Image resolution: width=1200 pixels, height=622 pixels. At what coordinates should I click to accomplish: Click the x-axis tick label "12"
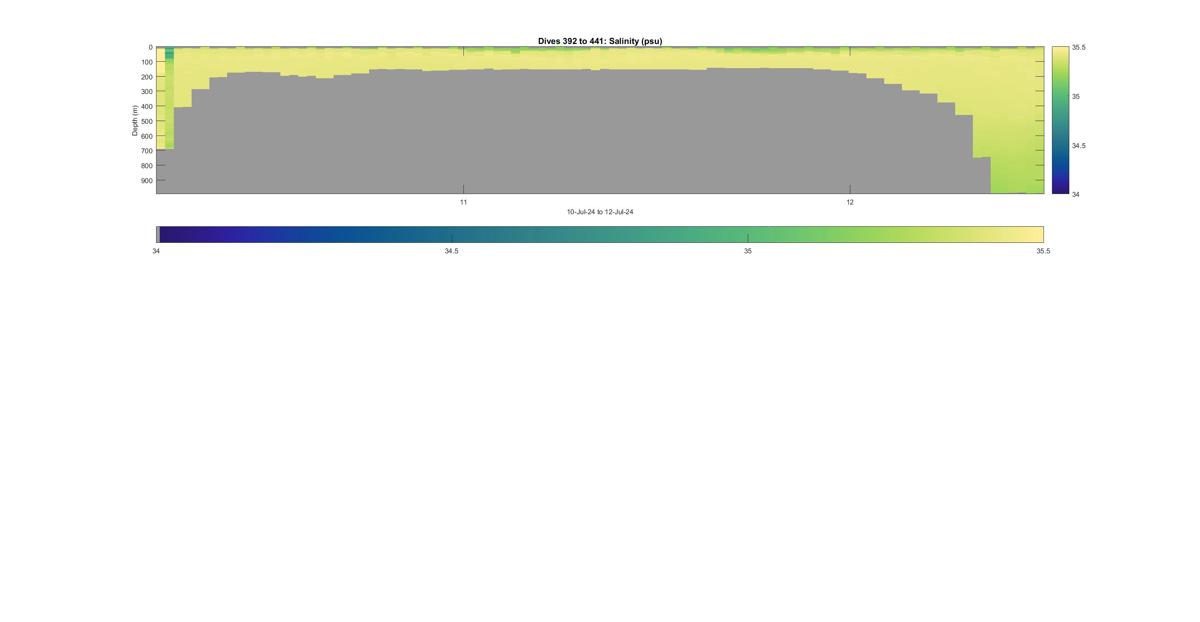[850, 202]
